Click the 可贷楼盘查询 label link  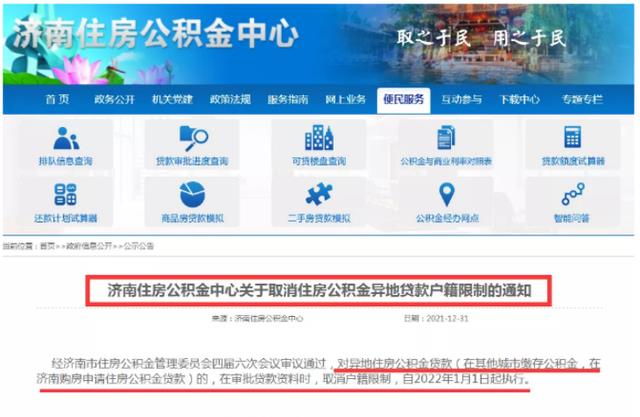point(319,161)
